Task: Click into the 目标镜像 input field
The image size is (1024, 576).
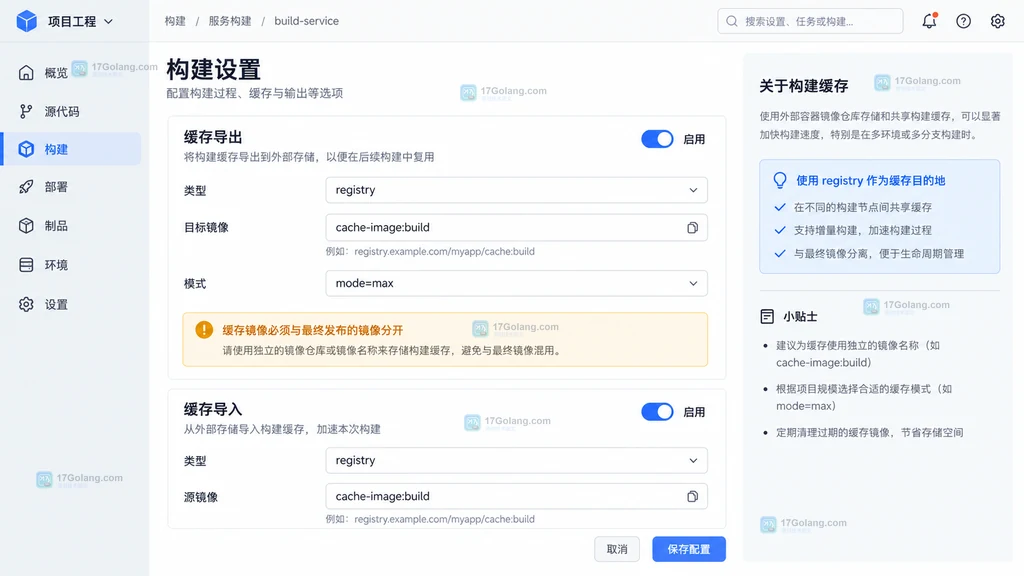Action: click(517, 228)
